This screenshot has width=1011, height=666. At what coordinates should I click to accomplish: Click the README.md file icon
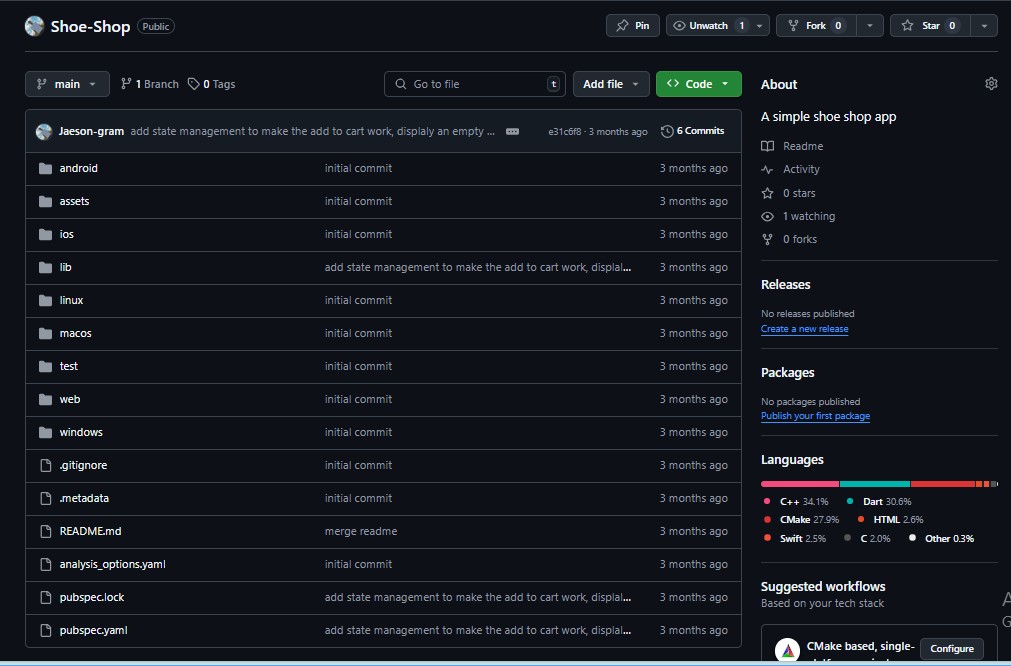(x=45, y=531)
